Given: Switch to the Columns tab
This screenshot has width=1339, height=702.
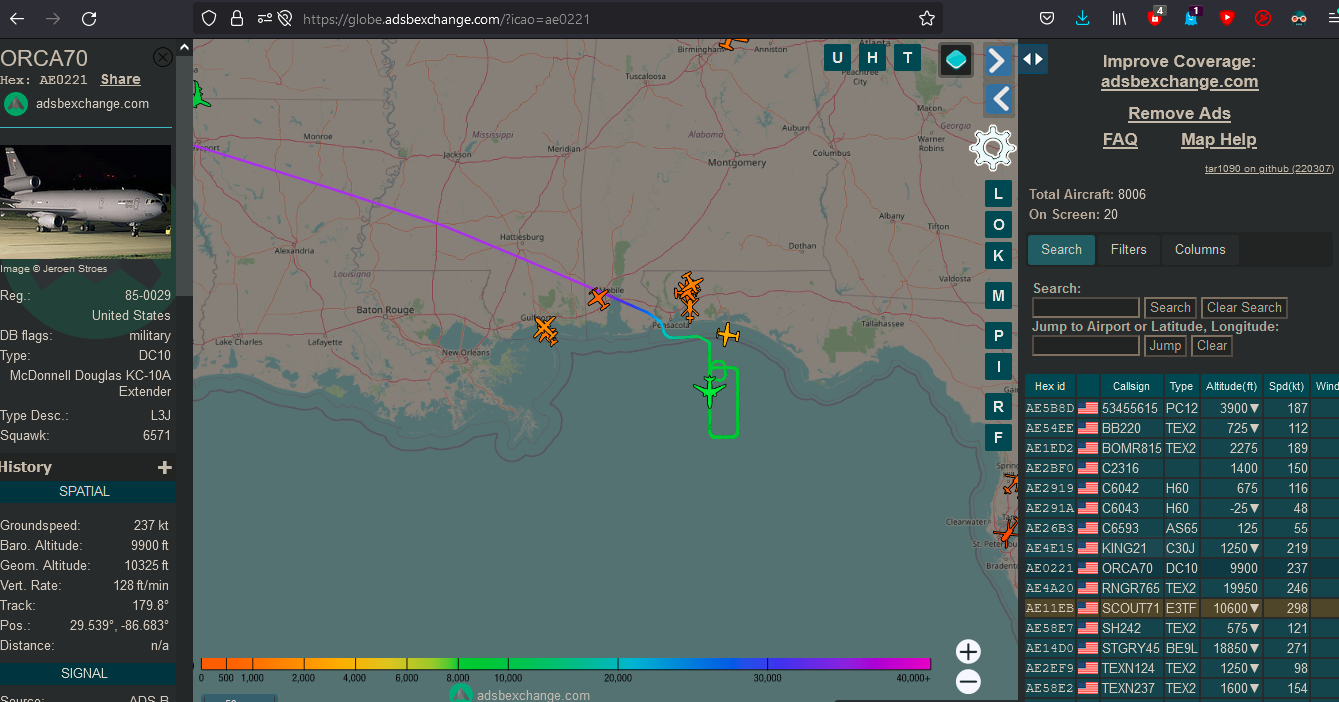Looking at the screenshot, I should 1200,250.
